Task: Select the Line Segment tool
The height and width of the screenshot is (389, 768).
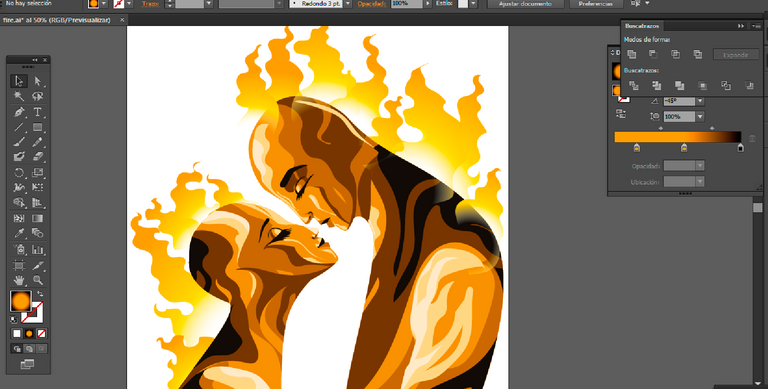Action: click(19, 127)
